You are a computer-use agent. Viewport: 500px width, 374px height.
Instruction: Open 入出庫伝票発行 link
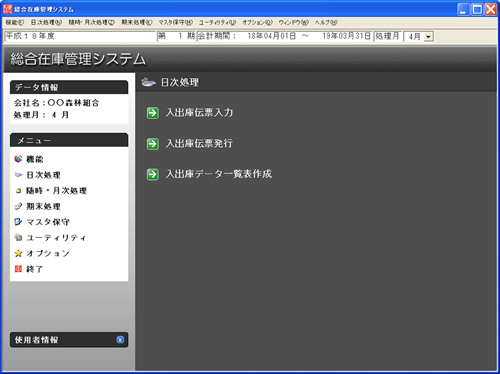[199, 143]
